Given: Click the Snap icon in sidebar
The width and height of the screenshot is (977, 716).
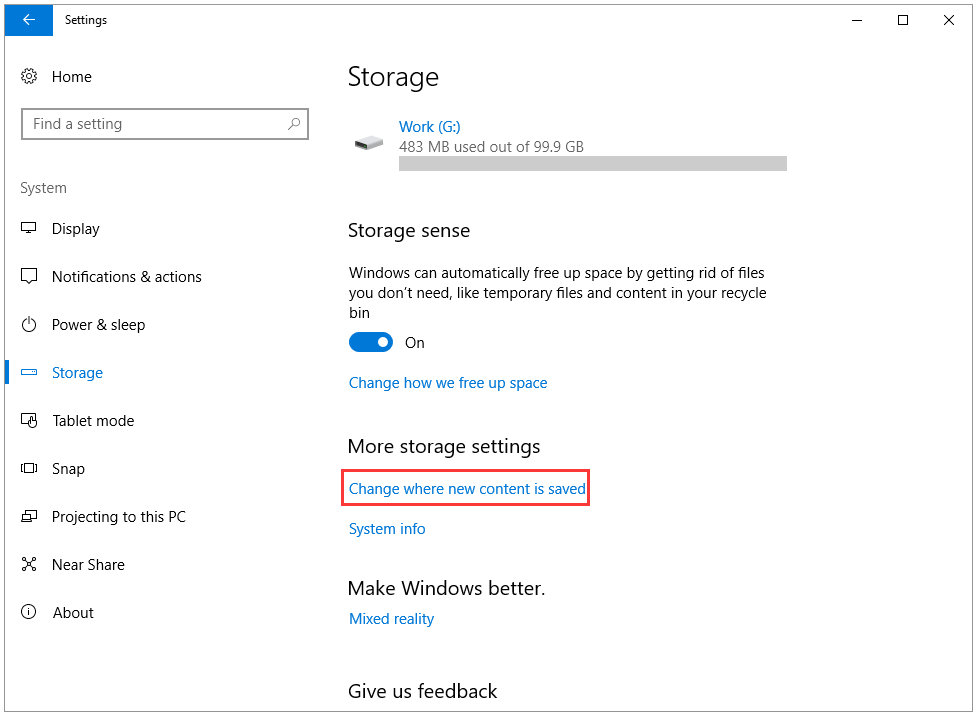Looking at the screenshot, I should [29, 468].
